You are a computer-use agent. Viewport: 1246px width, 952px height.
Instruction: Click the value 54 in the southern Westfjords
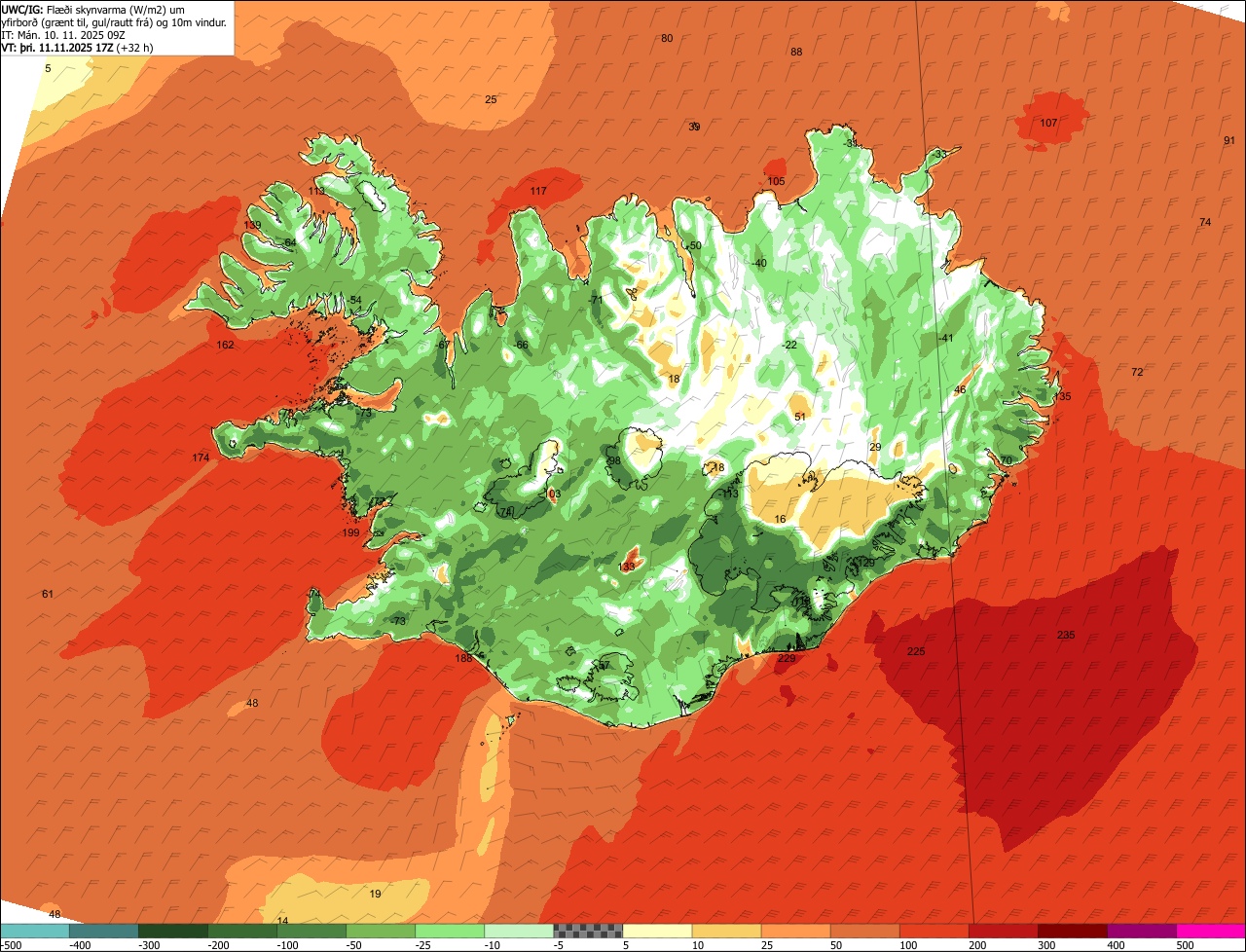[356, 300]
